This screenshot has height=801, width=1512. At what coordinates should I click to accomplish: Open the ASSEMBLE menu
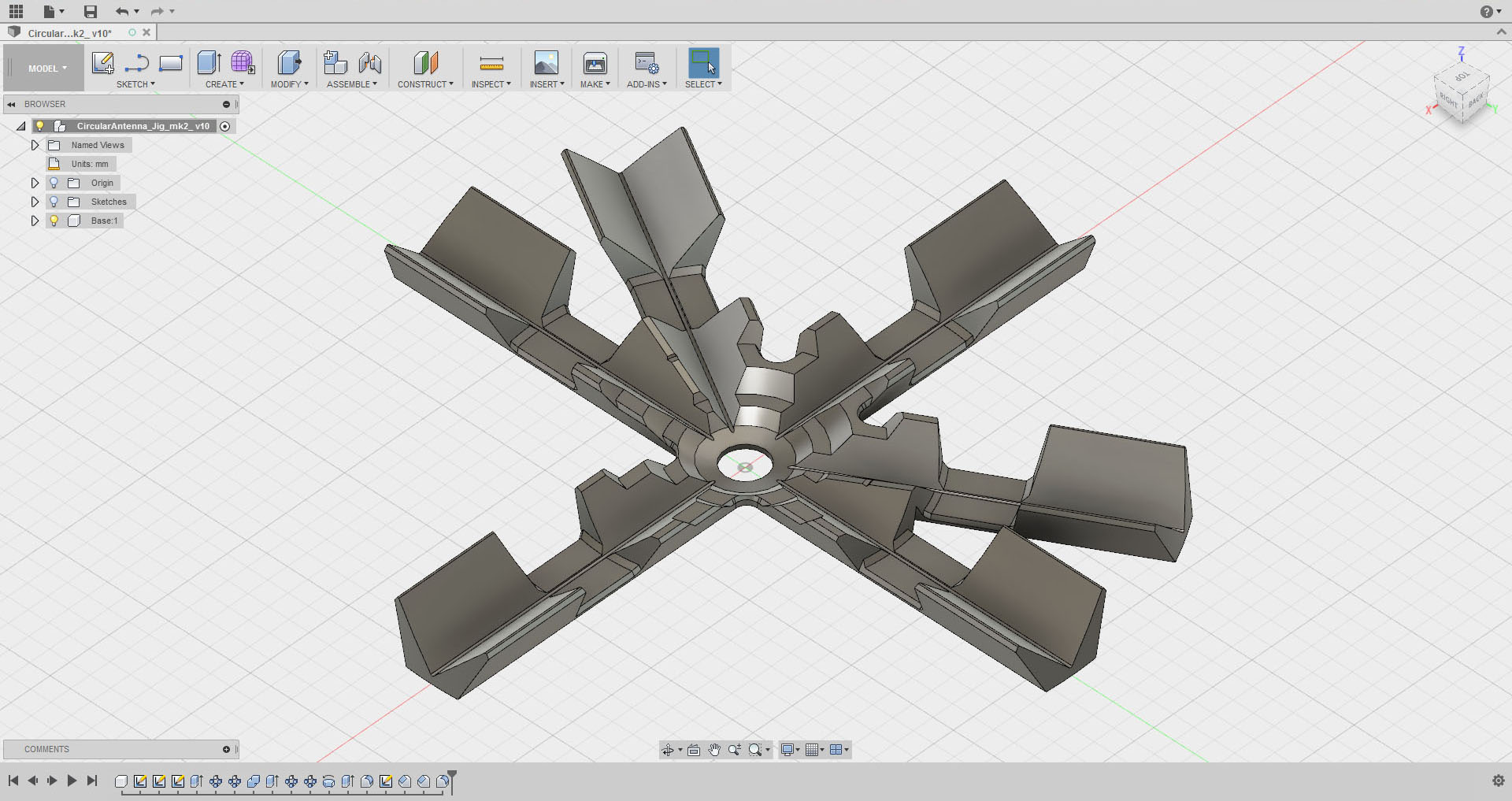352,84
